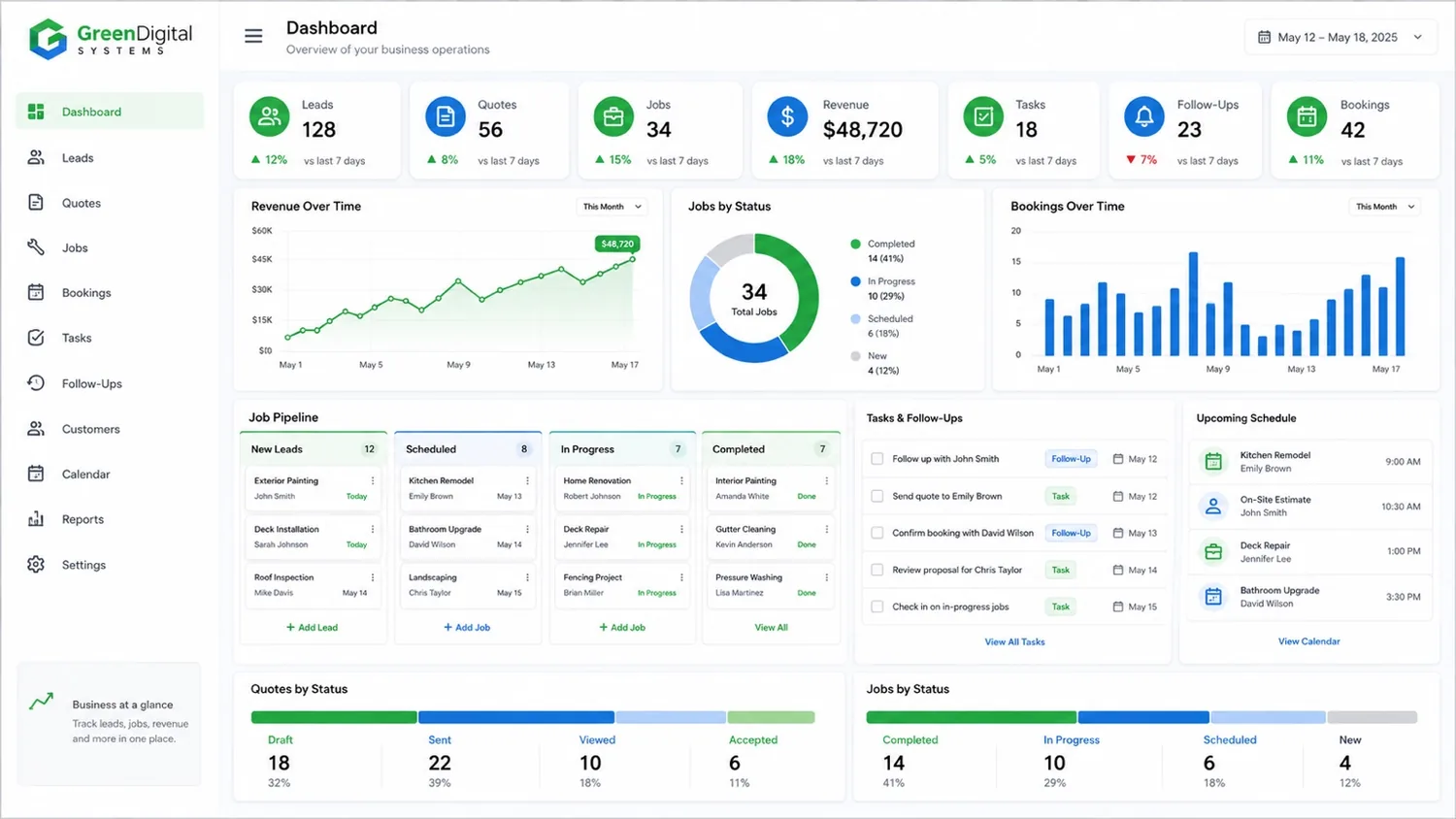Click Completed legend dot in Jobs by Status
The height and width of the screenshot is (819, 1456).
point(855,245)
